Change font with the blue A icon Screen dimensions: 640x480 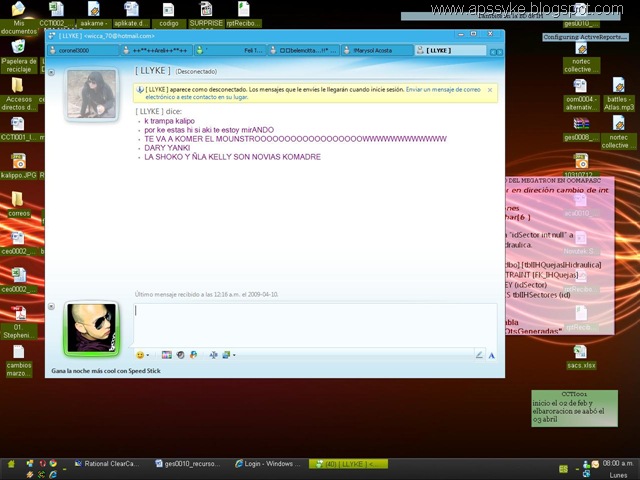491,356
